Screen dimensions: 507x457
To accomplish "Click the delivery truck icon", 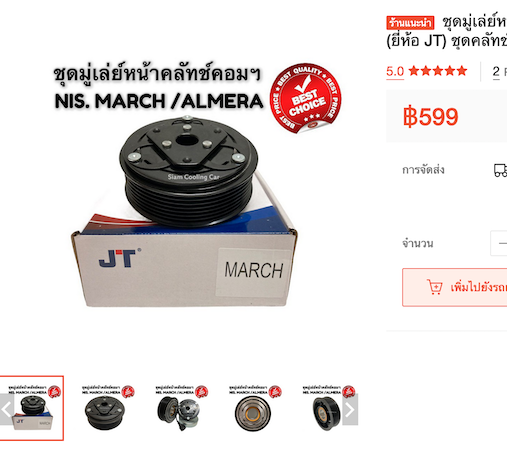I will (x=500, y=170).
